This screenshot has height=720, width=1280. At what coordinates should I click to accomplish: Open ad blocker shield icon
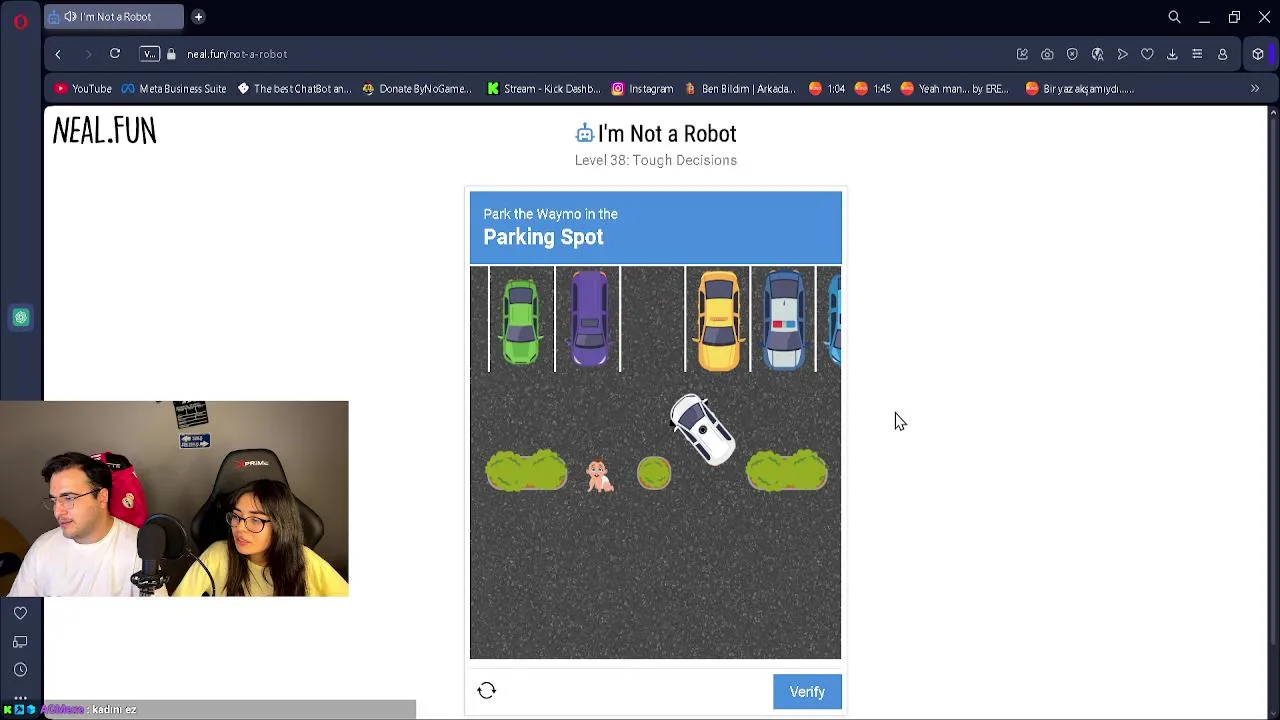tap(1072, 54)
